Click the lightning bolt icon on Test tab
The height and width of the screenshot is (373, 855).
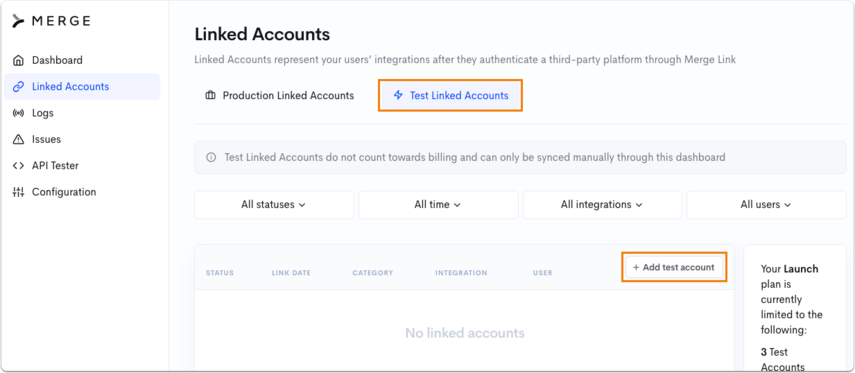(x=398, y=95)
